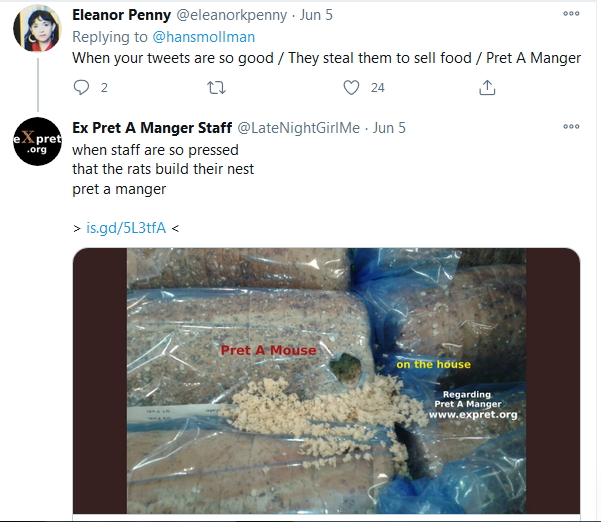Open the share icon on Eleanor's tweet

[x=487, y=88]
